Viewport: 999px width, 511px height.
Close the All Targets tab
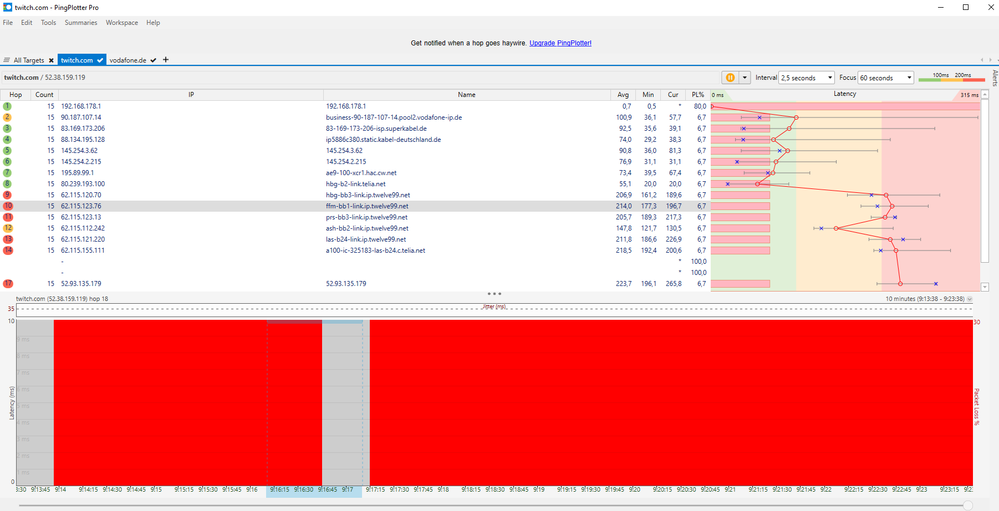[51, 61]
